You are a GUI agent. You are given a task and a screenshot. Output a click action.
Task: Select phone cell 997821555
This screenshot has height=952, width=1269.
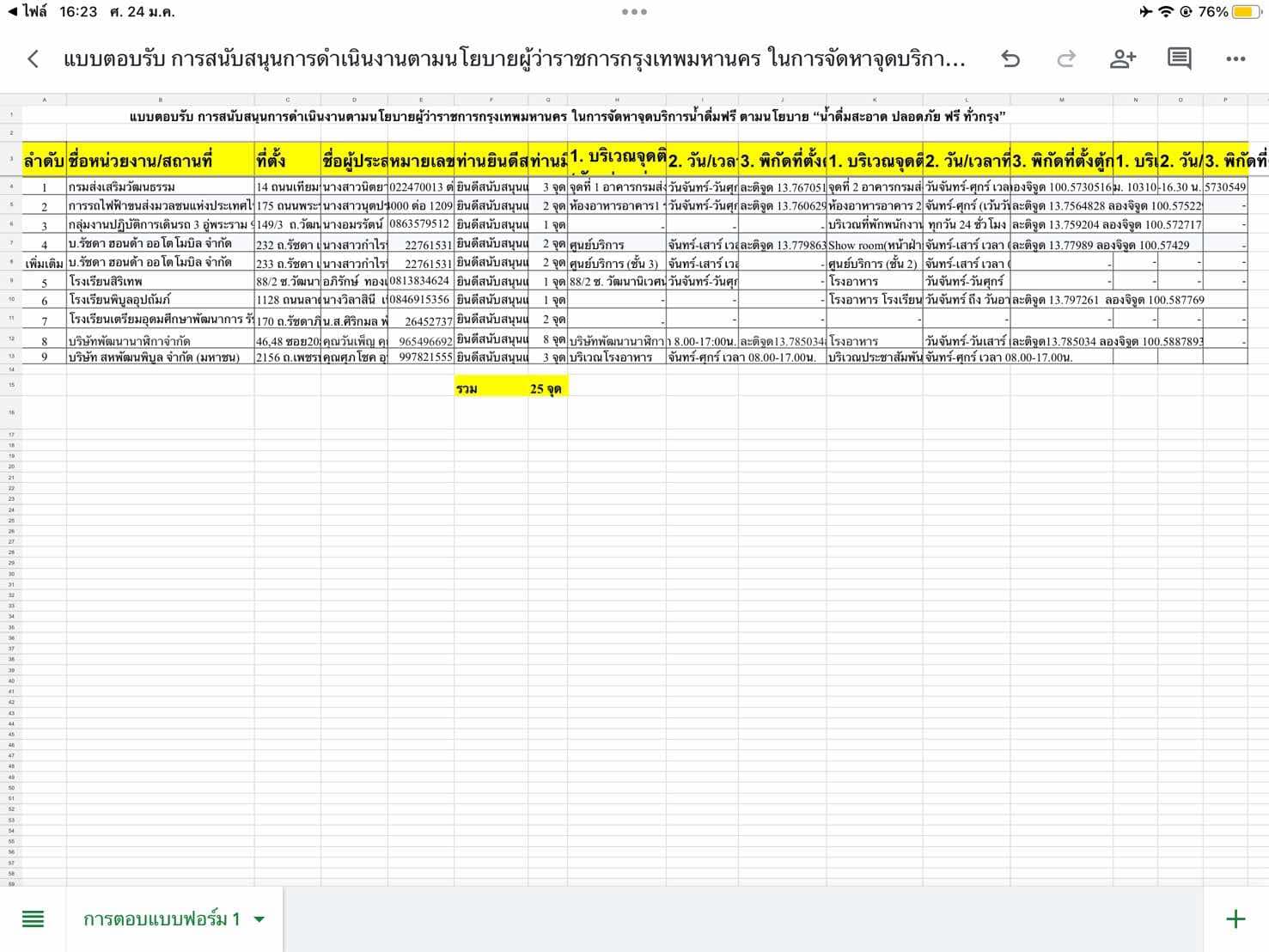(x=421, y=357)
